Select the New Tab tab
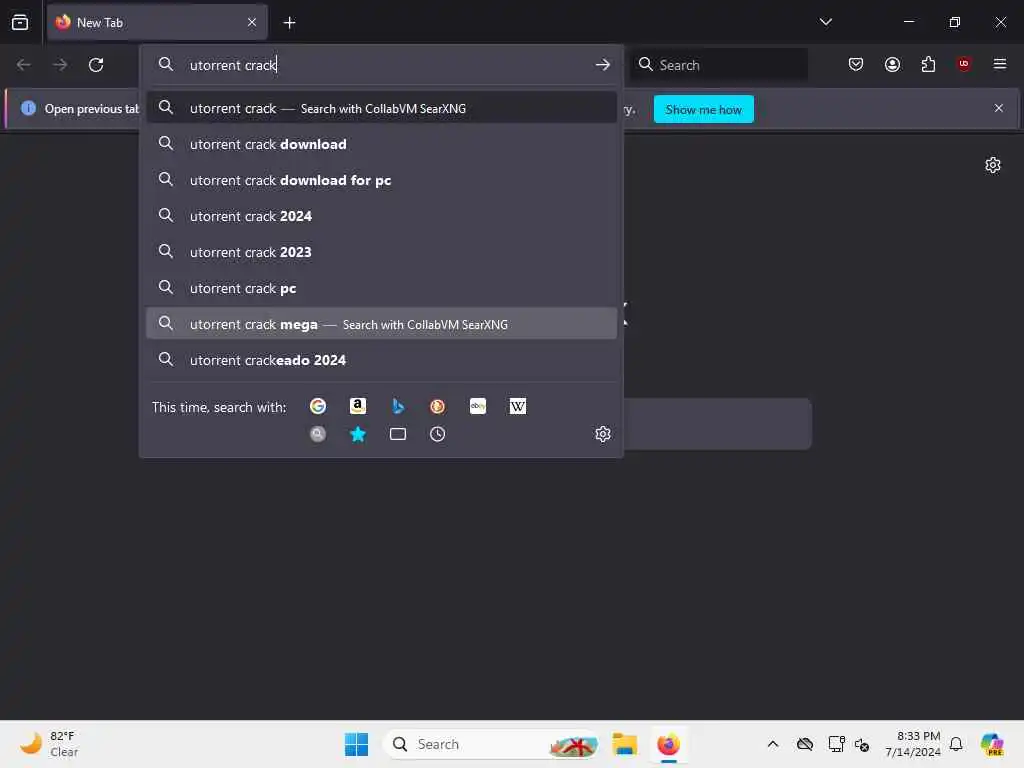This screenshot has width=1024, height=768. 157,22
